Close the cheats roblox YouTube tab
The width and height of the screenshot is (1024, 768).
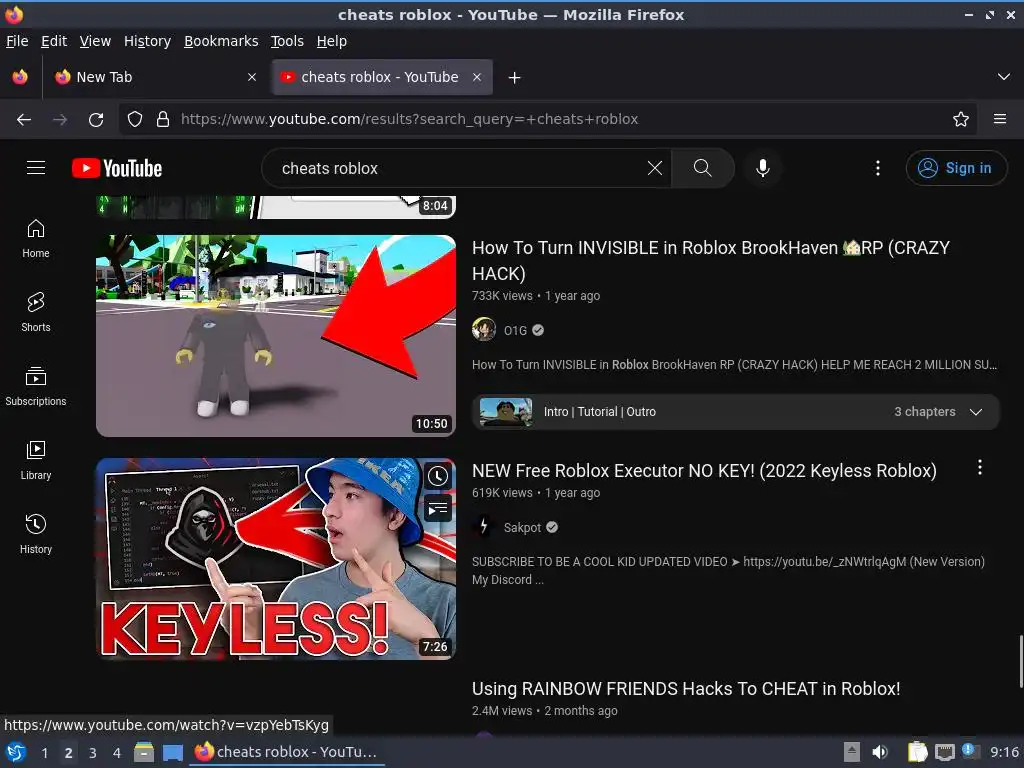[477, 77]
